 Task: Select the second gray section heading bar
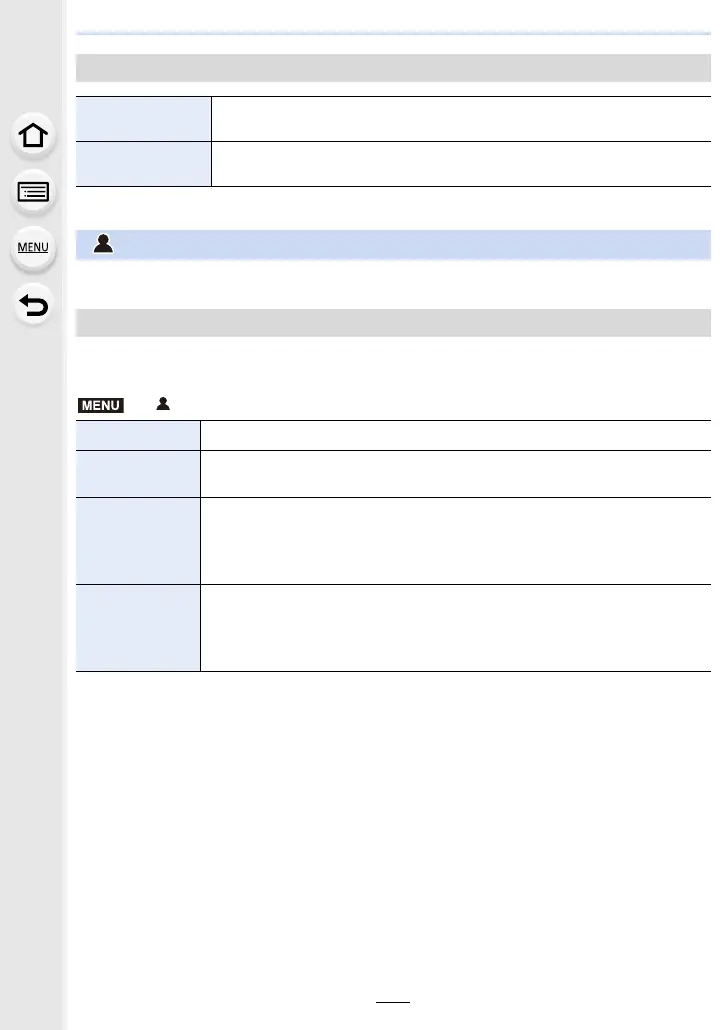[393, 323]
